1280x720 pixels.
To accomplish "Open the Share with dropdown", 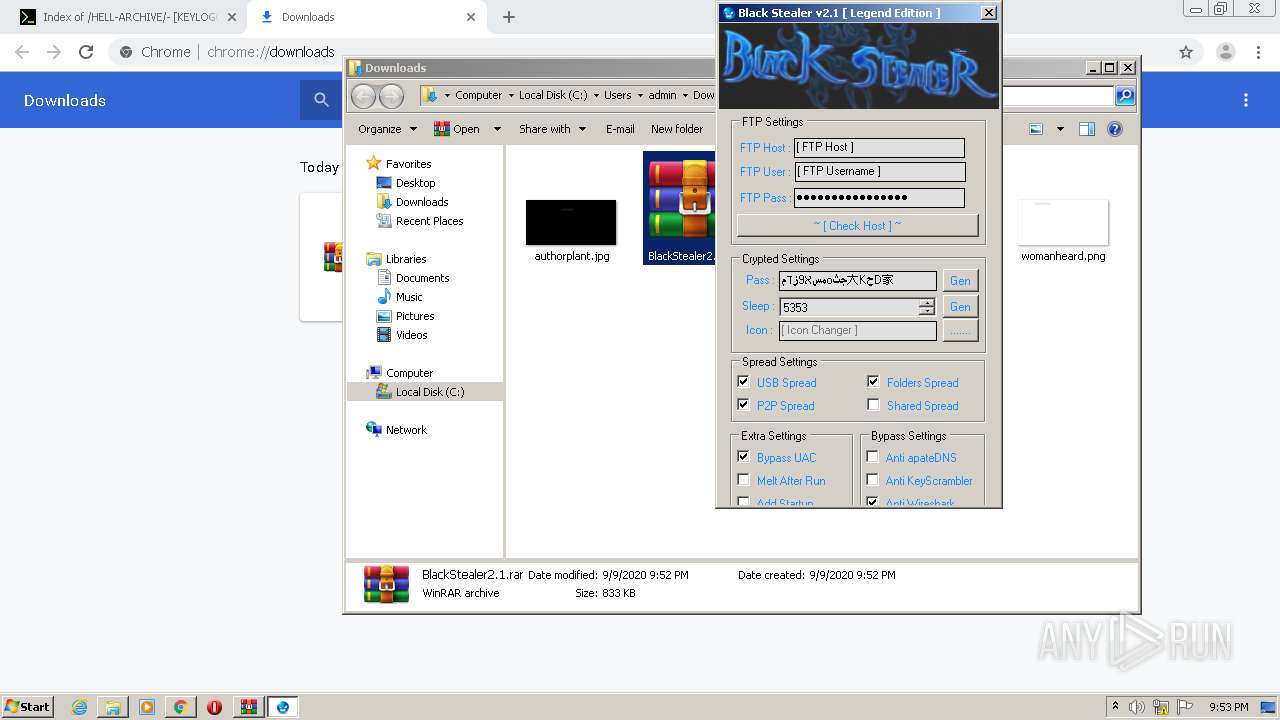I will point(552,129).
